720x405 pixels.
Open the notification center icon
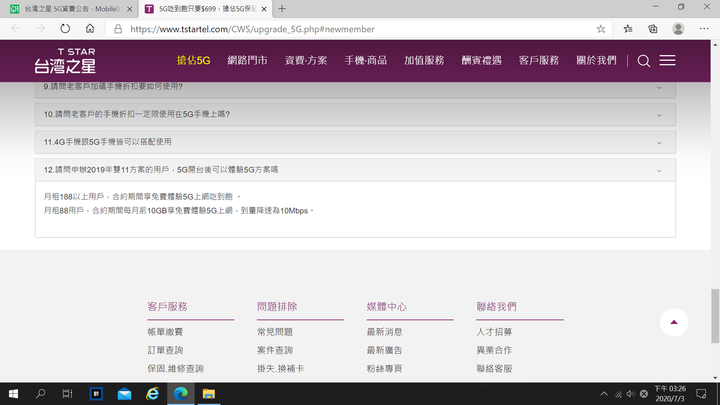tap(701, 394)
